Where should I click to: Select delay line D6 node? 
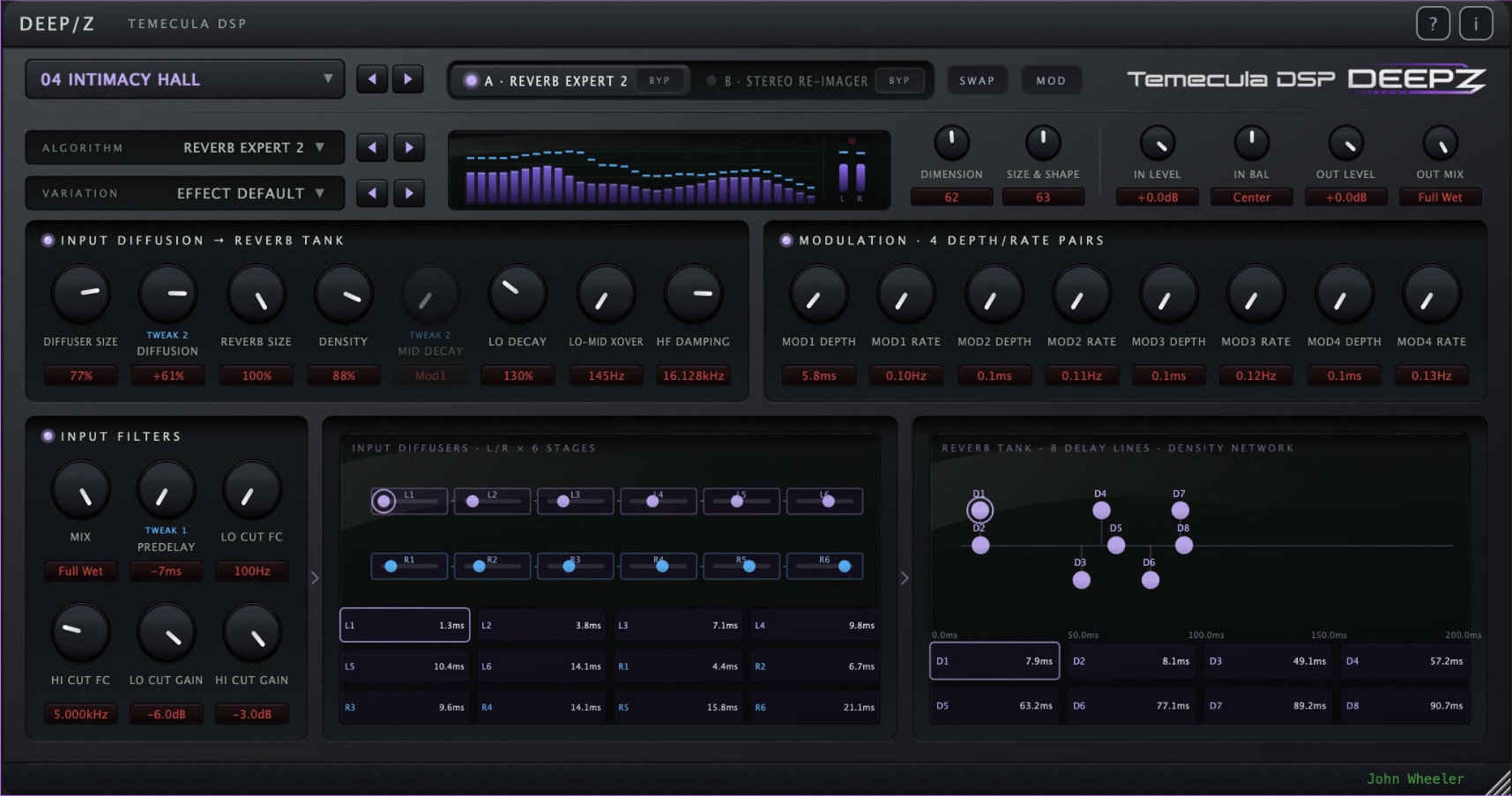(1150, 580)
